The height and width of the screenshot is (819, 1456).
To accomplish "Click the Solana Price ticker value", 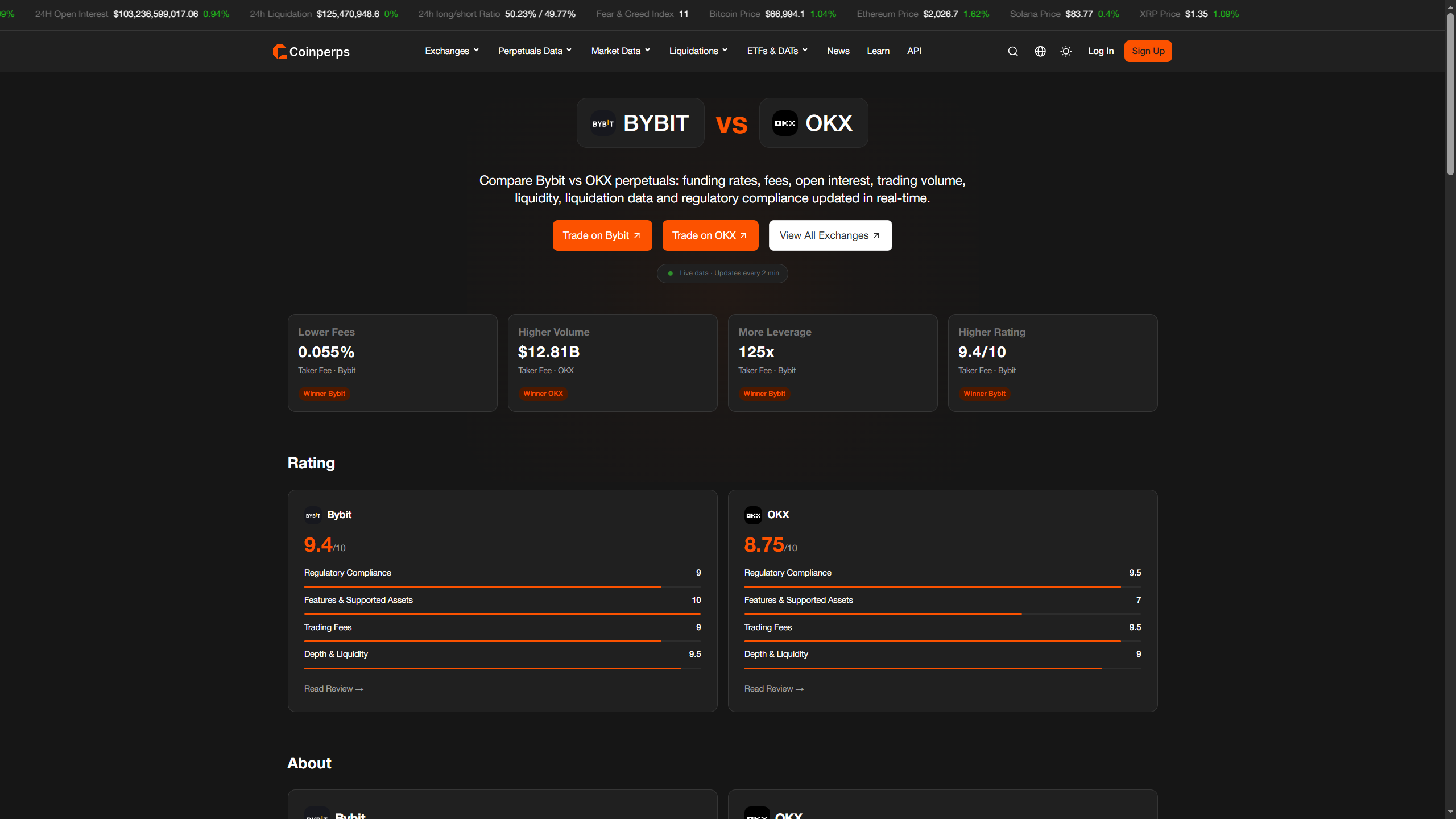I will pos(1079,14).
